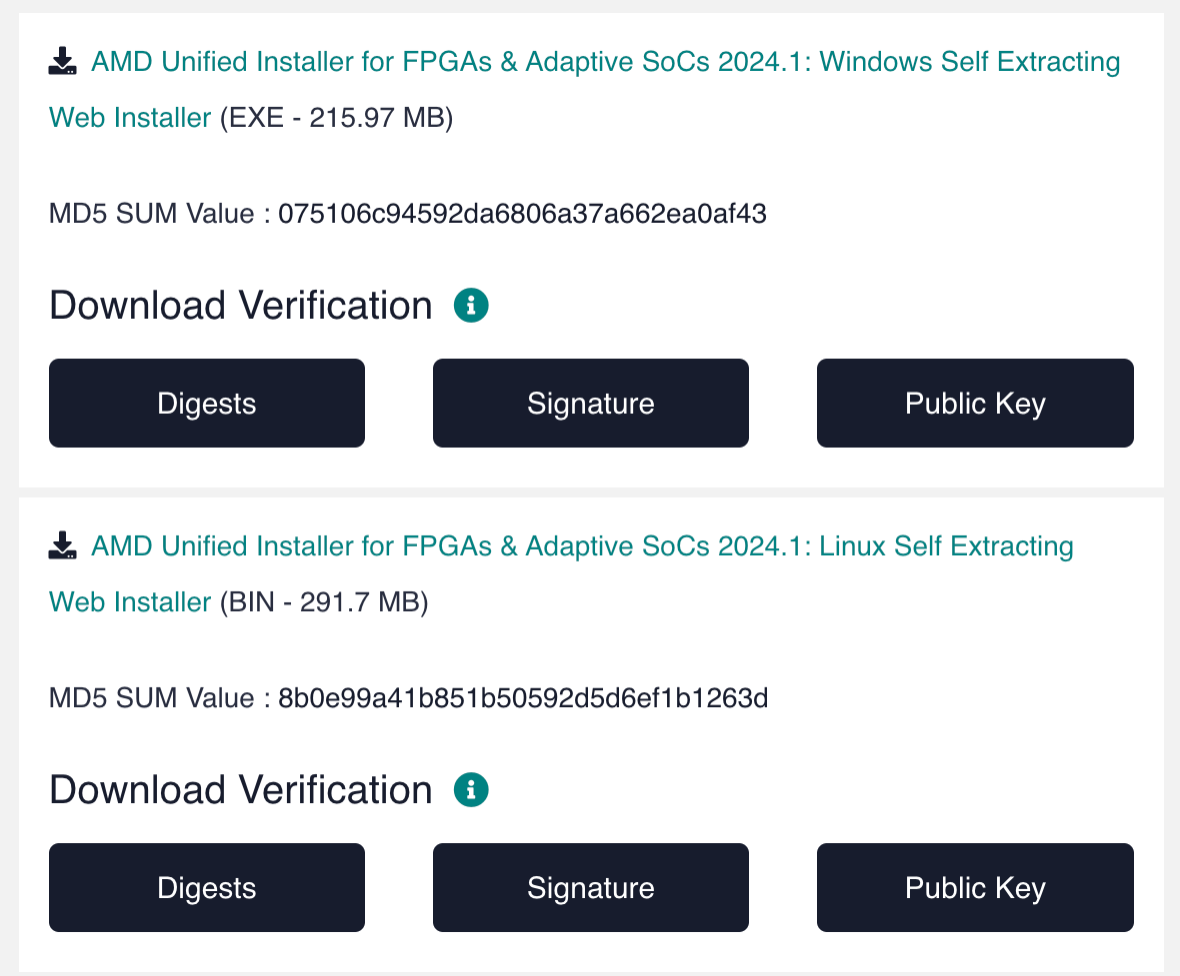Download the Public Key for the Linux installer
The height and width of the screenshot is (976, 1180).
coord(975,888)
